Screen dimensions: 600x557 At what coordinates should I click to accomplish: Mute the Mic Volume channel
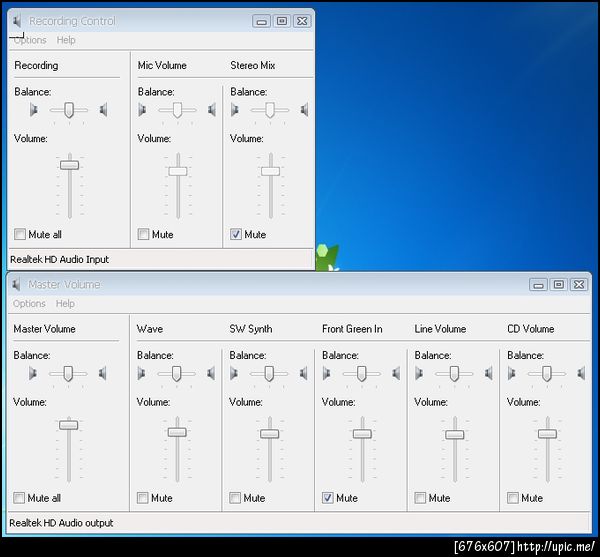143,234
